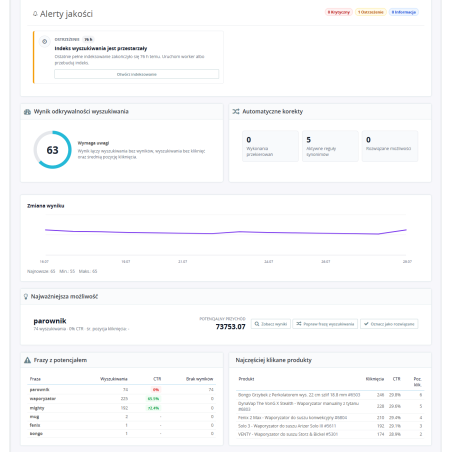Mark parownik opportunity as resolved
Viewport: 452px width, 452px height.
click(389, 324)
